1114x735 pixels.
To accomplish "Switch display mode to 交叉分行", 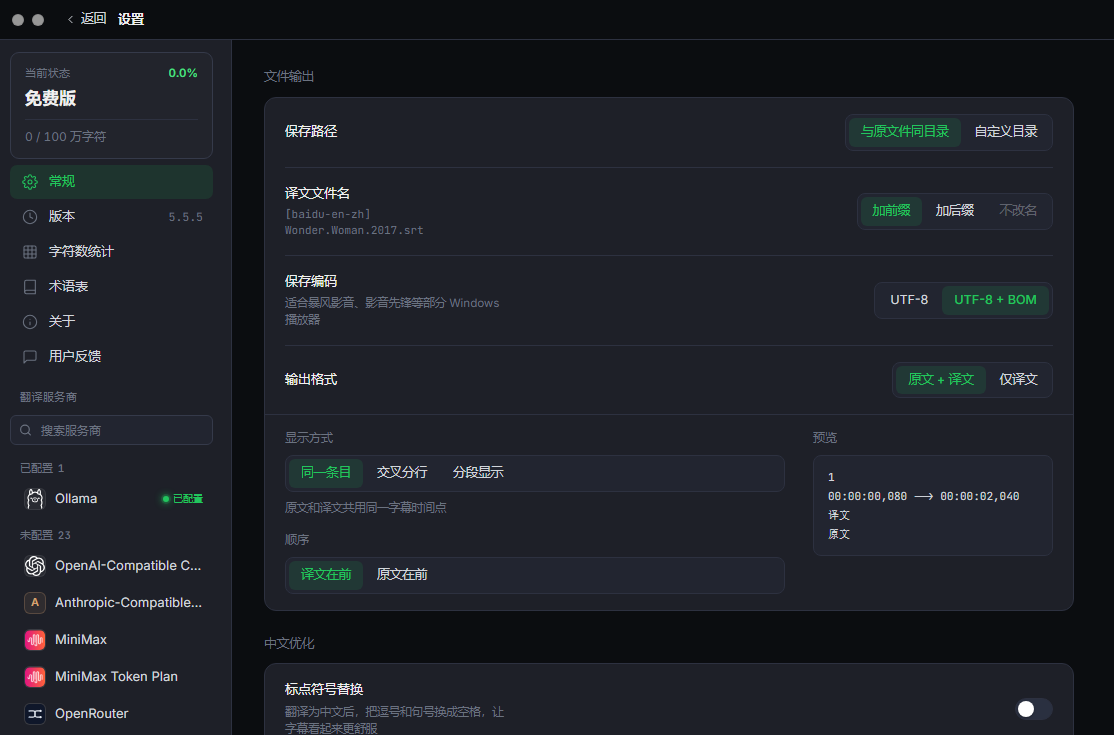I will point(401,472).
